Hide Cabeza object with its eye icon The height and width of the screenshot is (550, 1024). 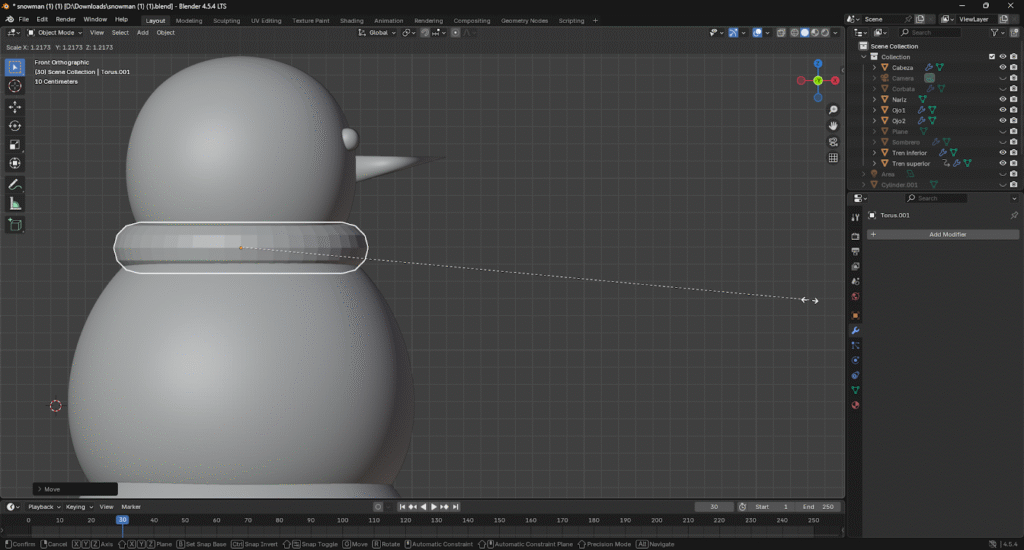1002,68
